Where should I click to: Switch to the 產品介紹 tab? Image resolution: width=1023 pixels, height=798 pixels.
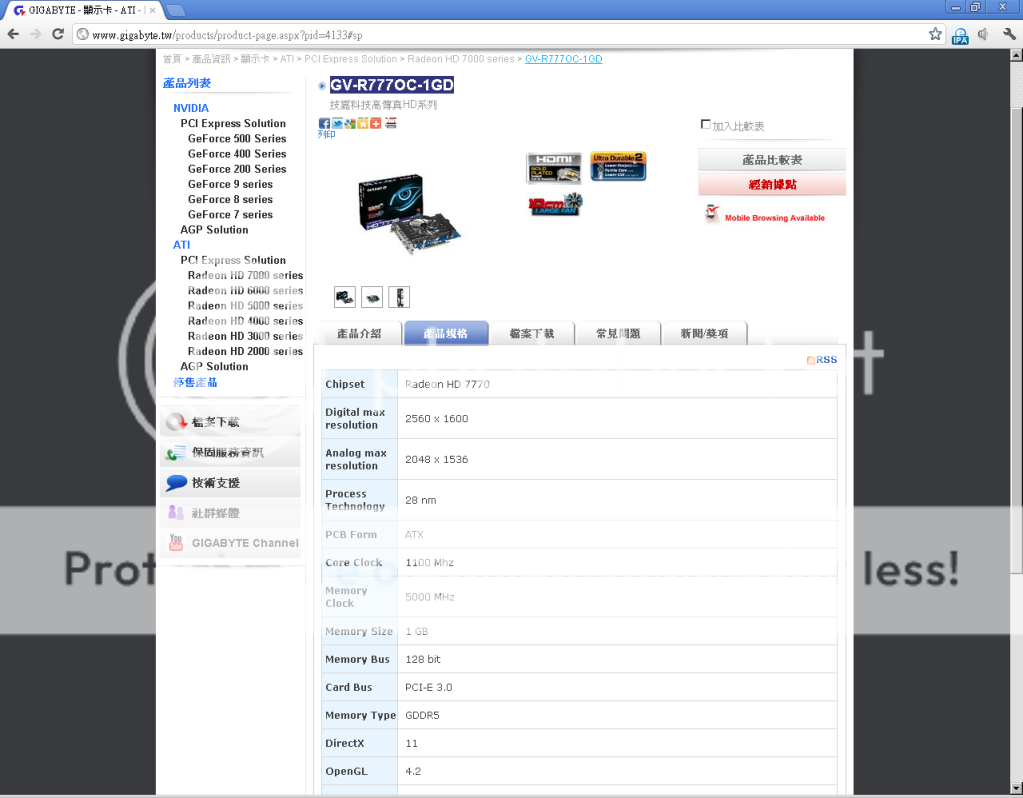coord(359,334)
